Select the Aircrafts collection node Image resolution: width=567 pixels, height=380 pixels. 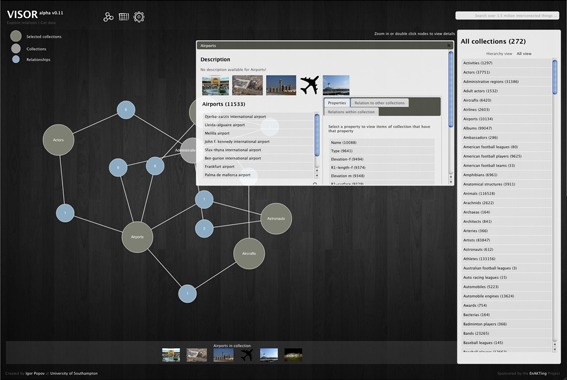pyautogui.click(x=249, y=253)
